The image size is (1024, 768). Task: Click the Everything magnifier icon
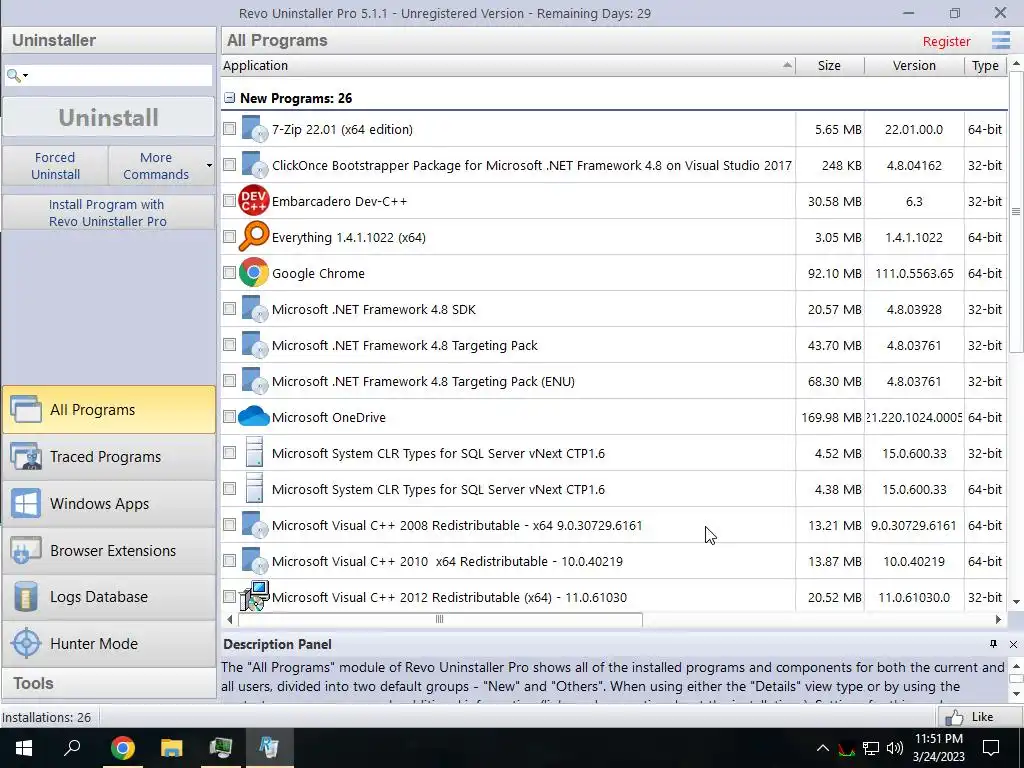click(254, 236)
